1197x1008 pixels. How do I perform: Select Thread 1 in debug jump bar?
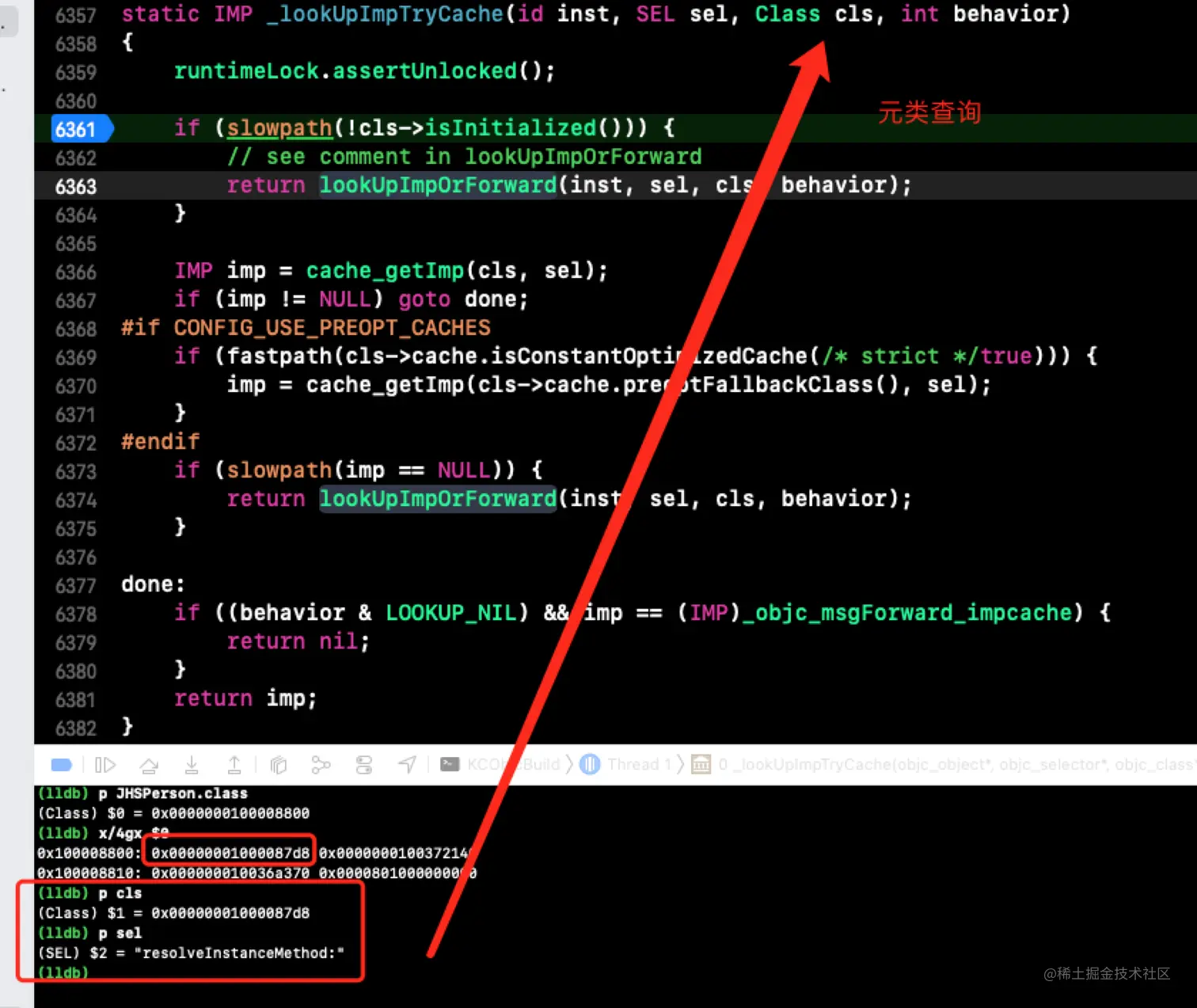click(x=626, y=764)
